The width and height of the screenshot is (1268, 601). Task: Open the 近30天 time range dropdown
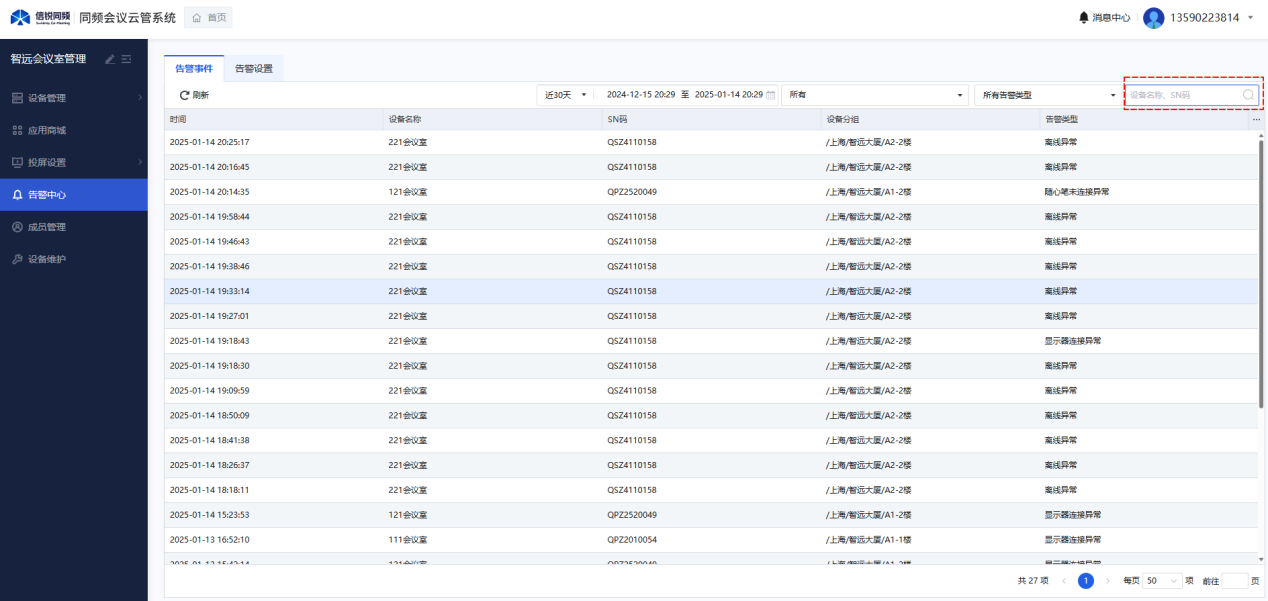[x=566, y=95]
